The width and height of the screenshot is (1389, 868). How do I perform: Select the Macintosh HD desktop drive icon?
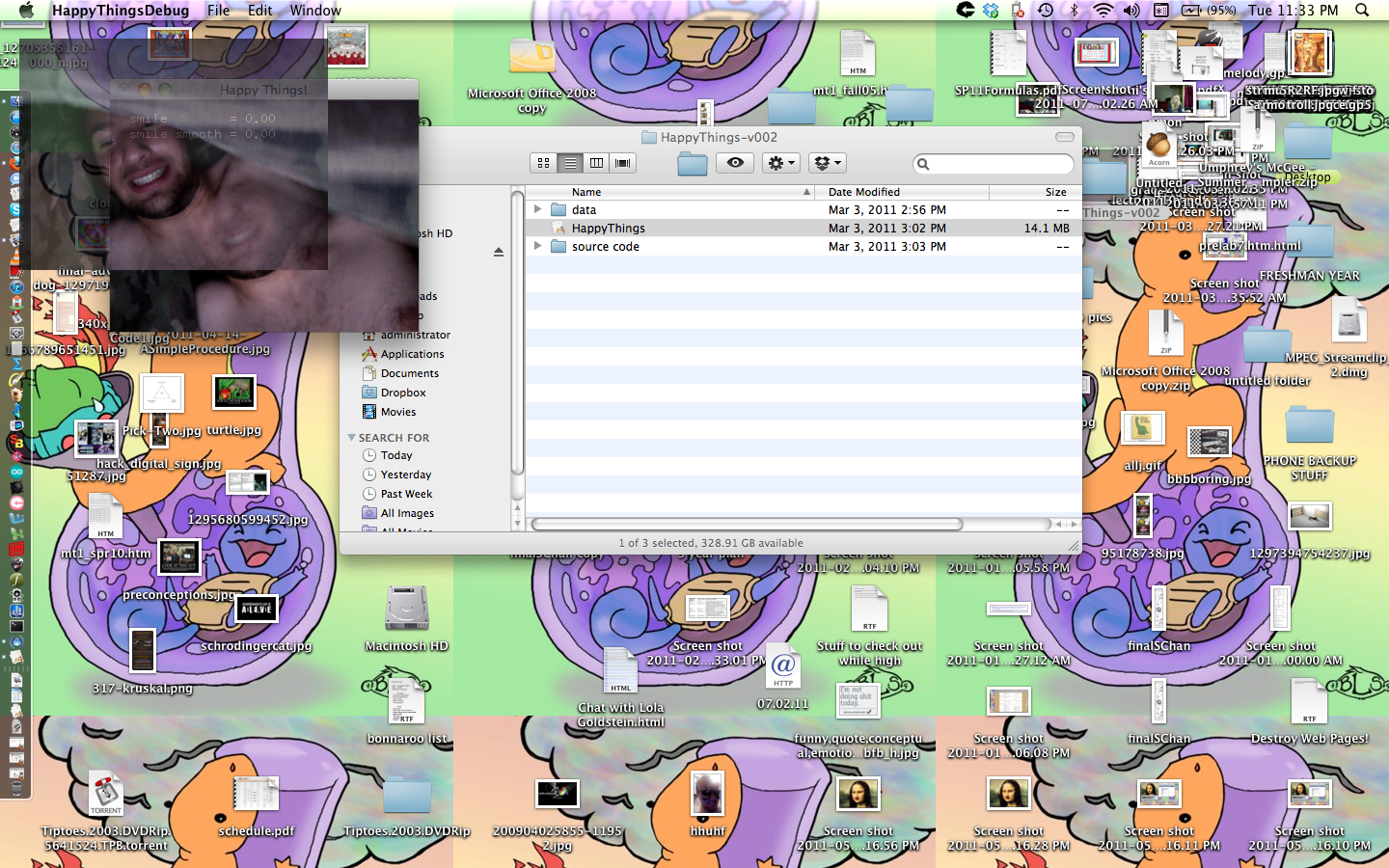click(x=407, y=609)
